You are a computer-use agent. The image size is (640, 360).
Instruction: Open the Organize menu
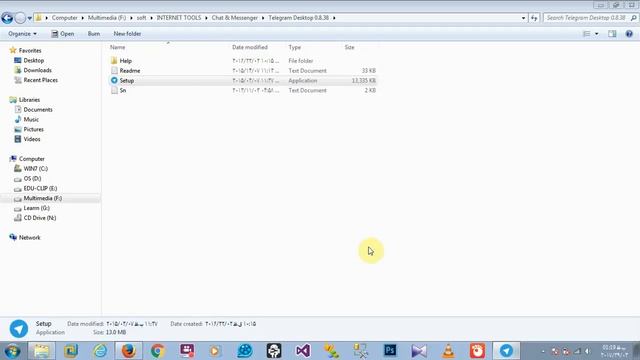click(x=22, y=34)
